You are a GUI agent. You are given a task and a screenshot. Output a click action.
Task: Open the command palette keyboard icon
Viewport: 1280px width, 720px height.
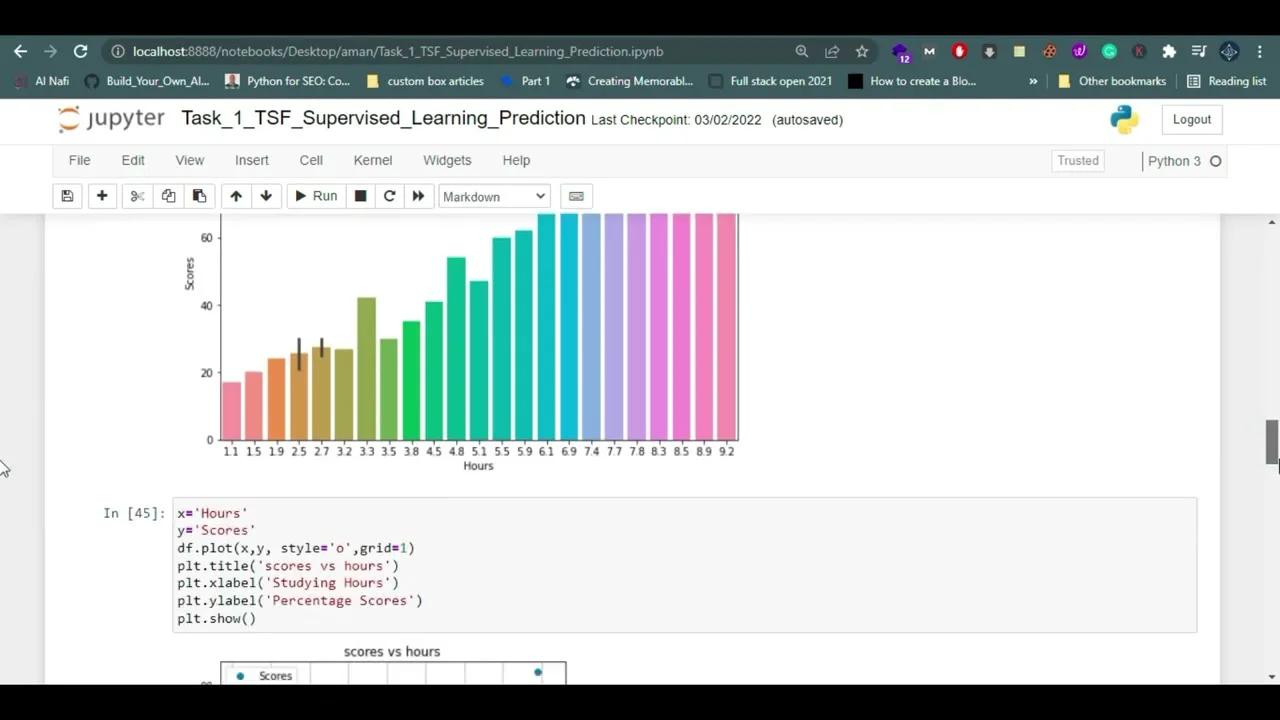pyautogui.click(x=576, y=196)
